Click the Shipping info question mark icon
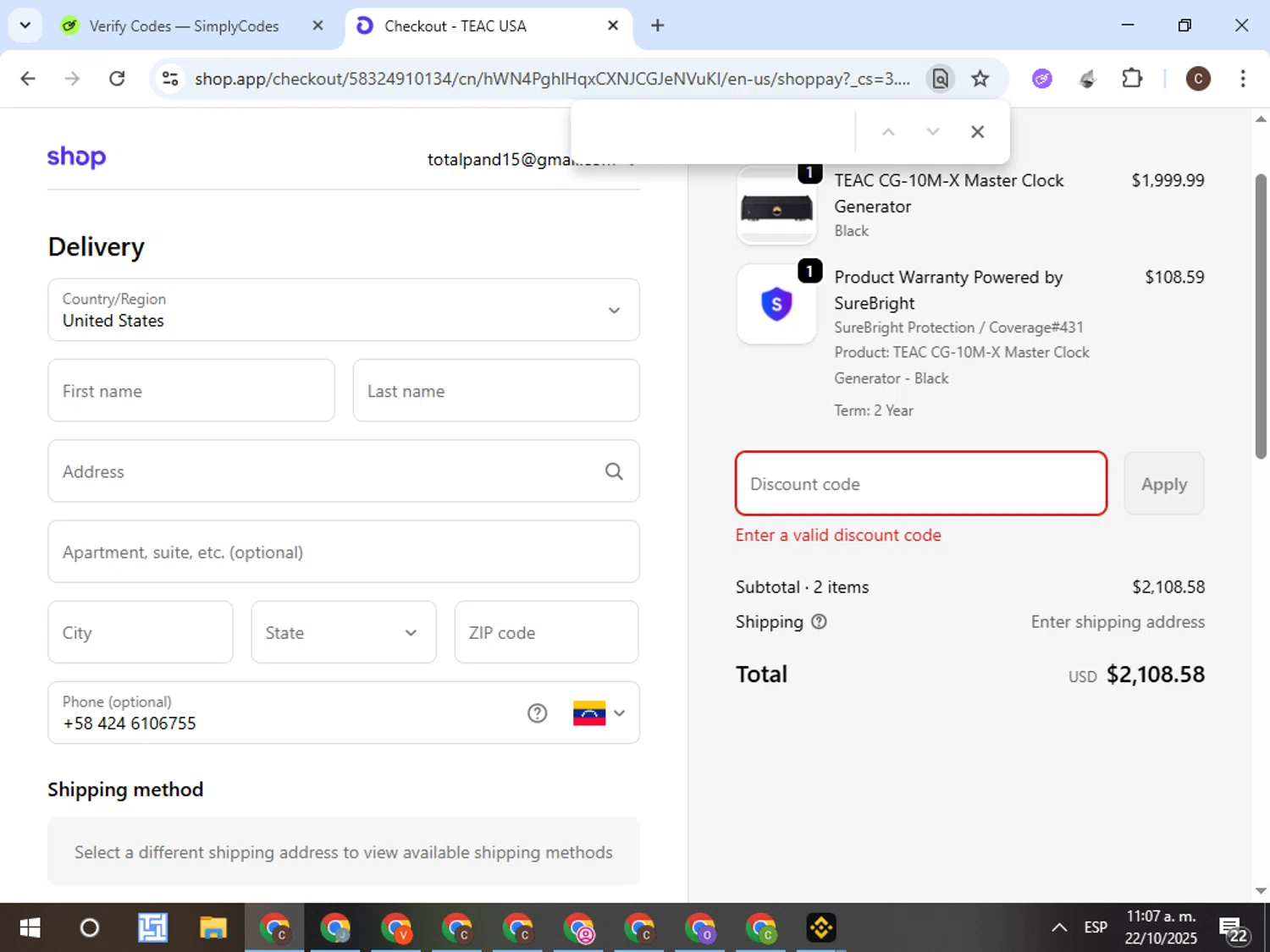Screen dimensions: 1270x952 pos(819,621)
